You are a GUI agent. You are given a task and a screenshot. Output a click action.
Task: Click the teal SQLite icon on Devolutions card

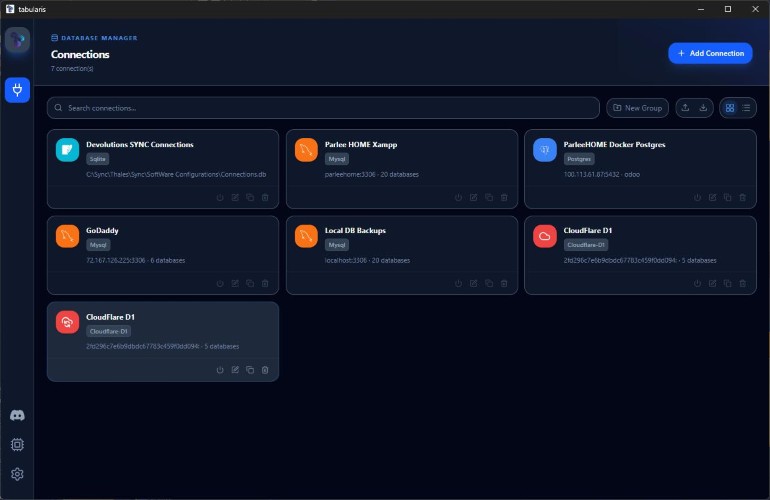click(67, 150)
